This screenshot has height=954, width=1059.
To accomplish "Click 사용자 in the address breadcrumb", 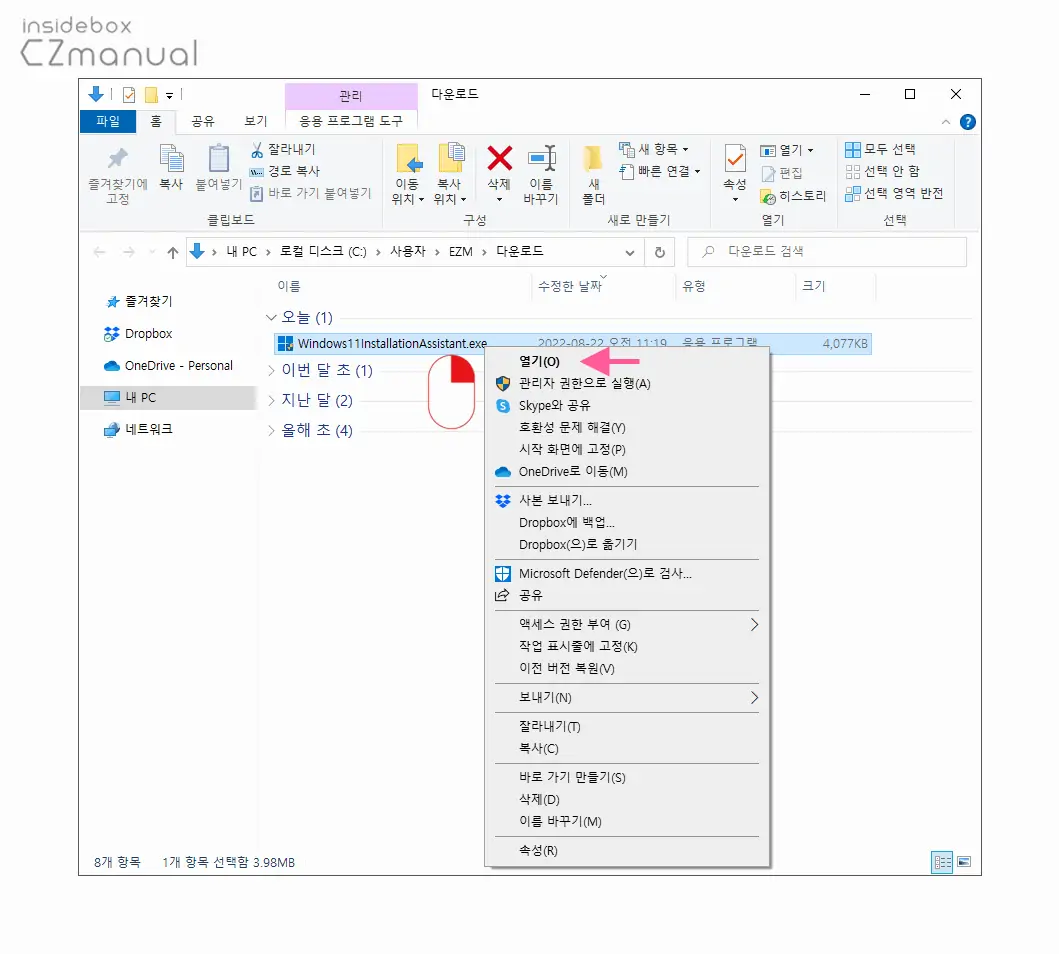I will (408, 252).
